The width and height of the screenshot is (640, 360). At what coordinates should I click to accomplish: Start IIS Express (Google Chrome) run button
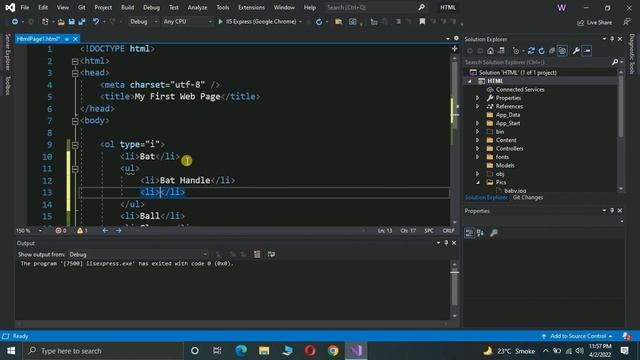(258, 22)
